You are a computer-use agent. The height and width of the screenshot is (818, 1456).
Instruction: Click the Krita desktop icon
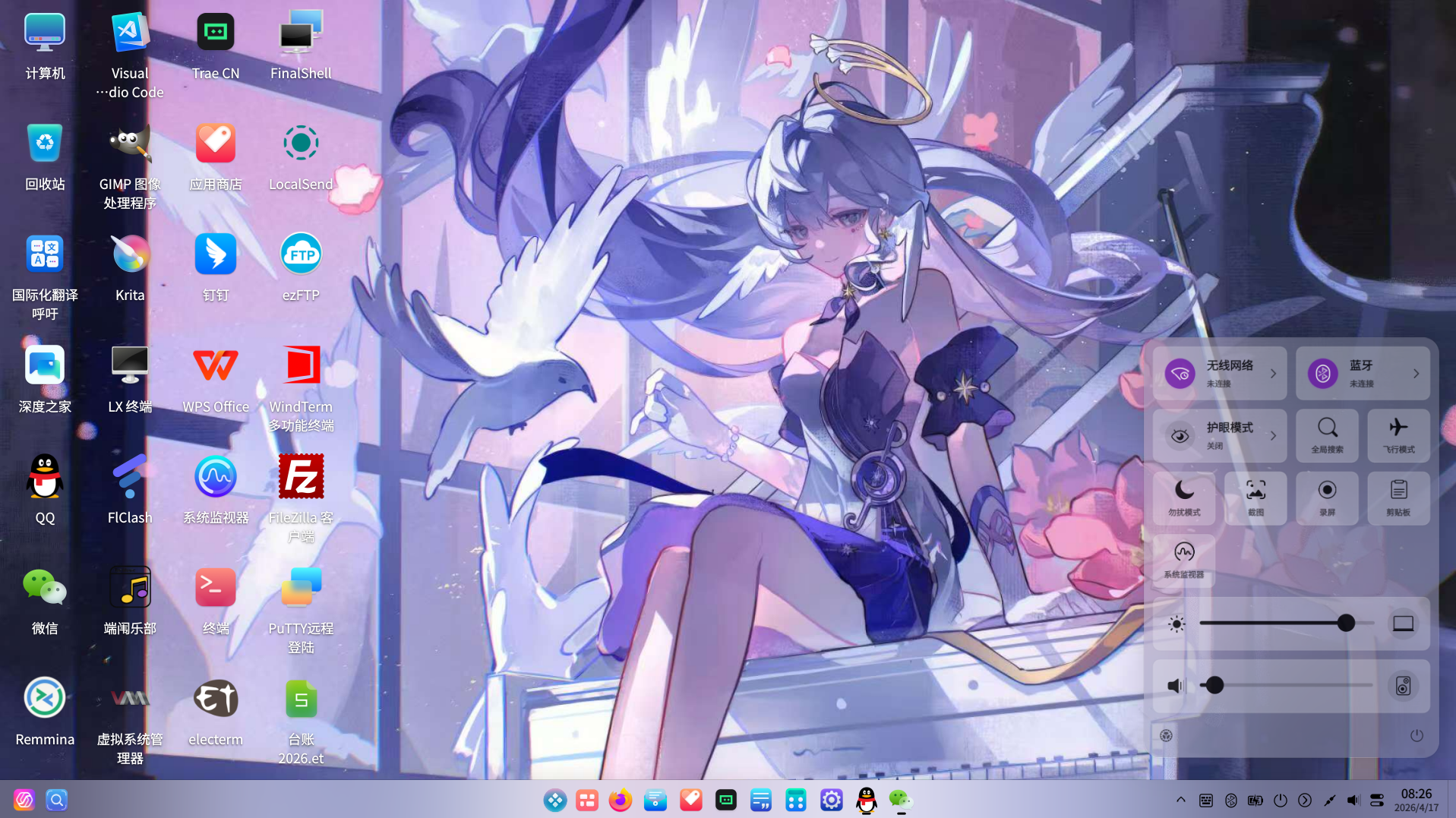(130, 254)
